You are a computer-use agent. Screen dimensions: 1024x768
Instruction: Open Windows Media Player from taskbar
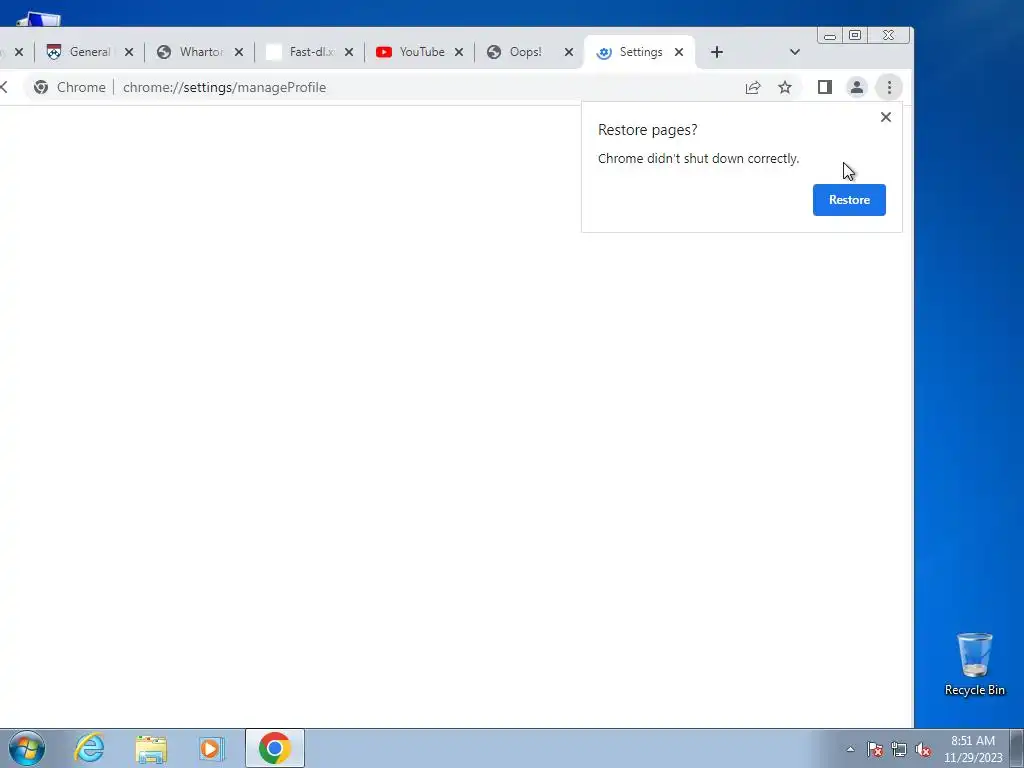coord(212,748)
